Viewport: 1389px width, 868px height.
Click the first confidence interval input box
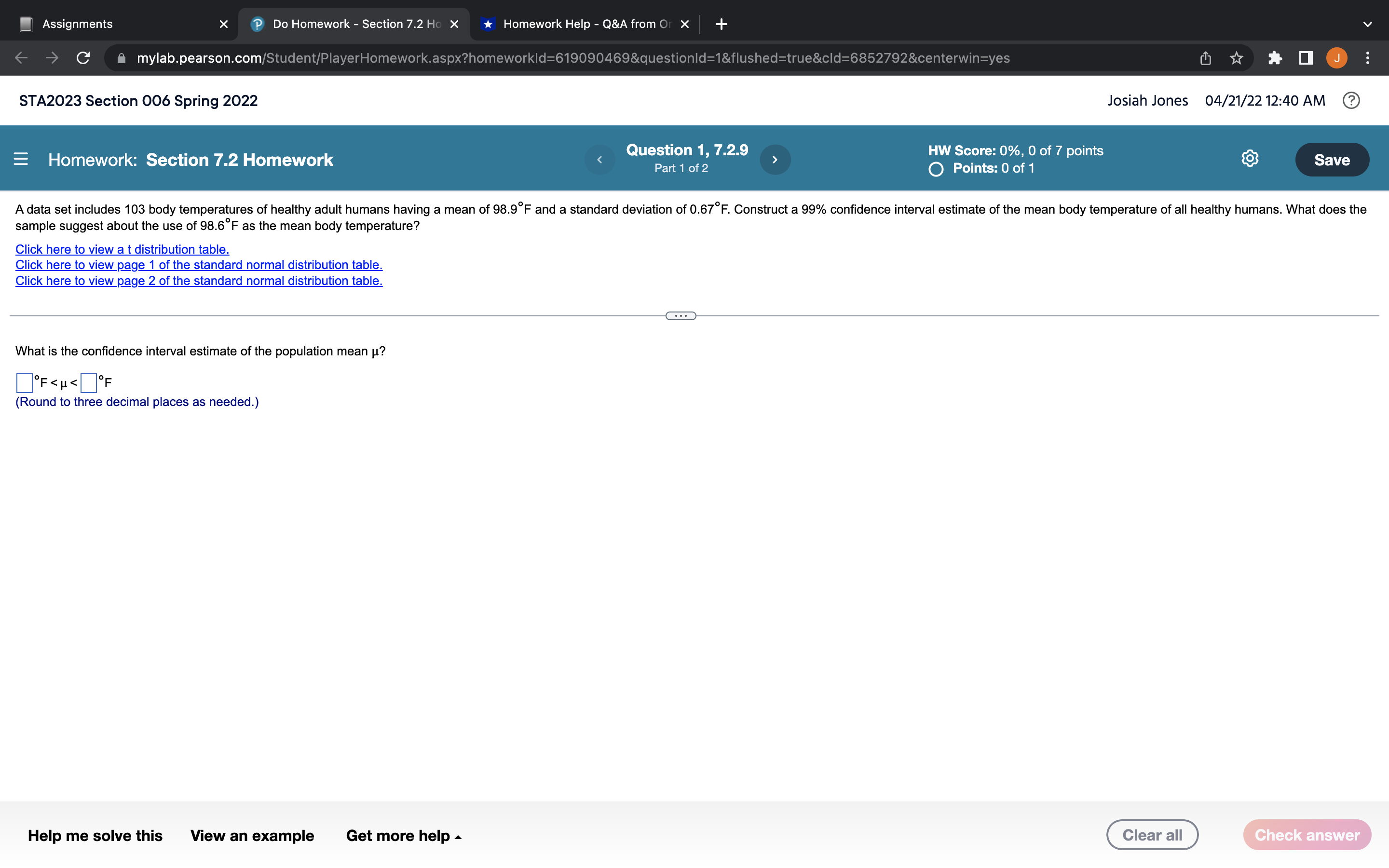click(24, 382)
